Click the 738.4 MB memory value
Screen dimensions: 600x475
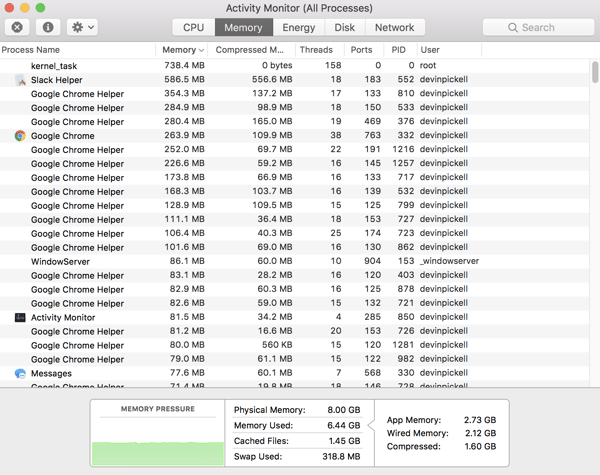click(x=184, y=65)
